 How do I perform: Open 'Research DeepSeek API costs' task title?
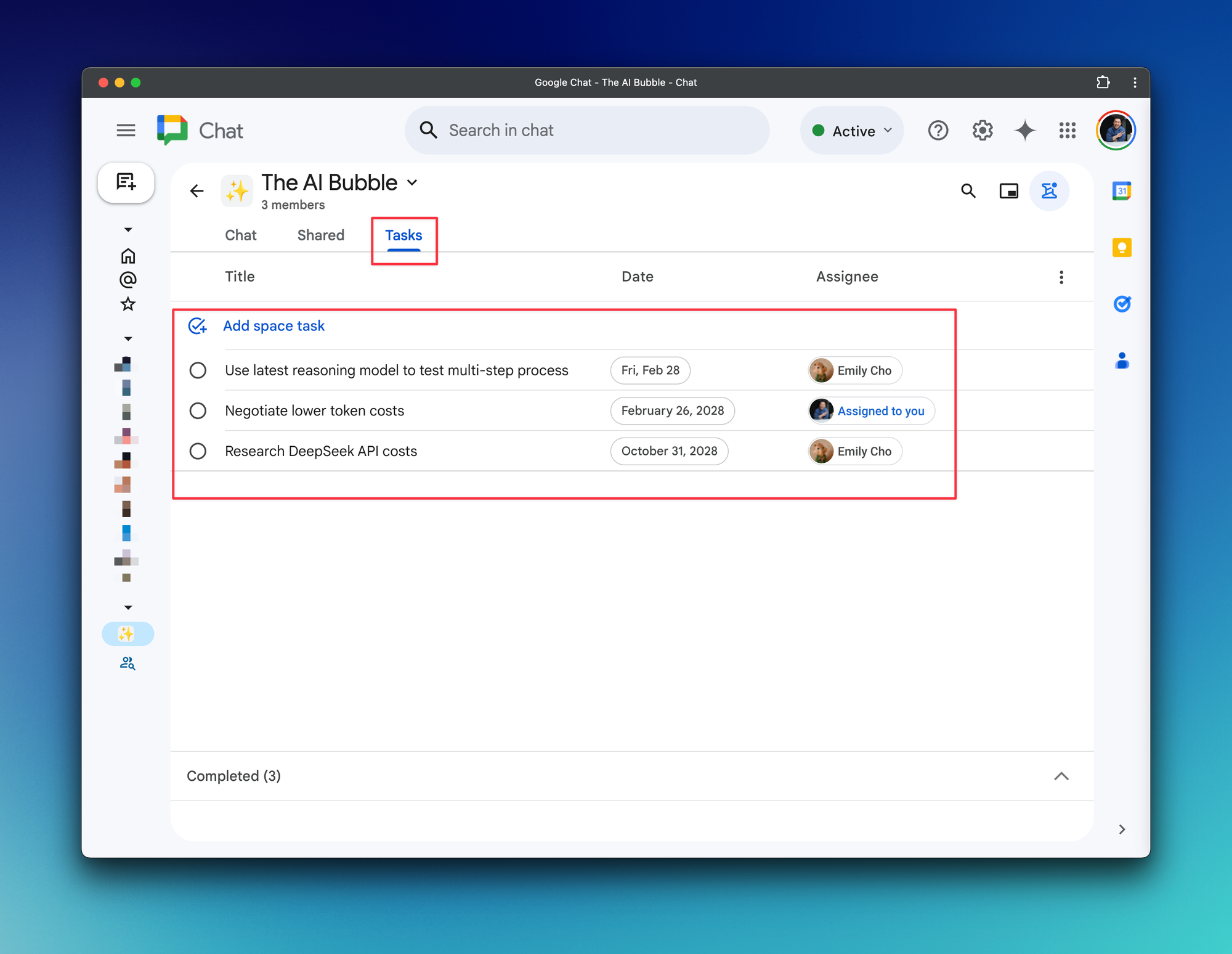pyautogui.click(x=321, y=451)
